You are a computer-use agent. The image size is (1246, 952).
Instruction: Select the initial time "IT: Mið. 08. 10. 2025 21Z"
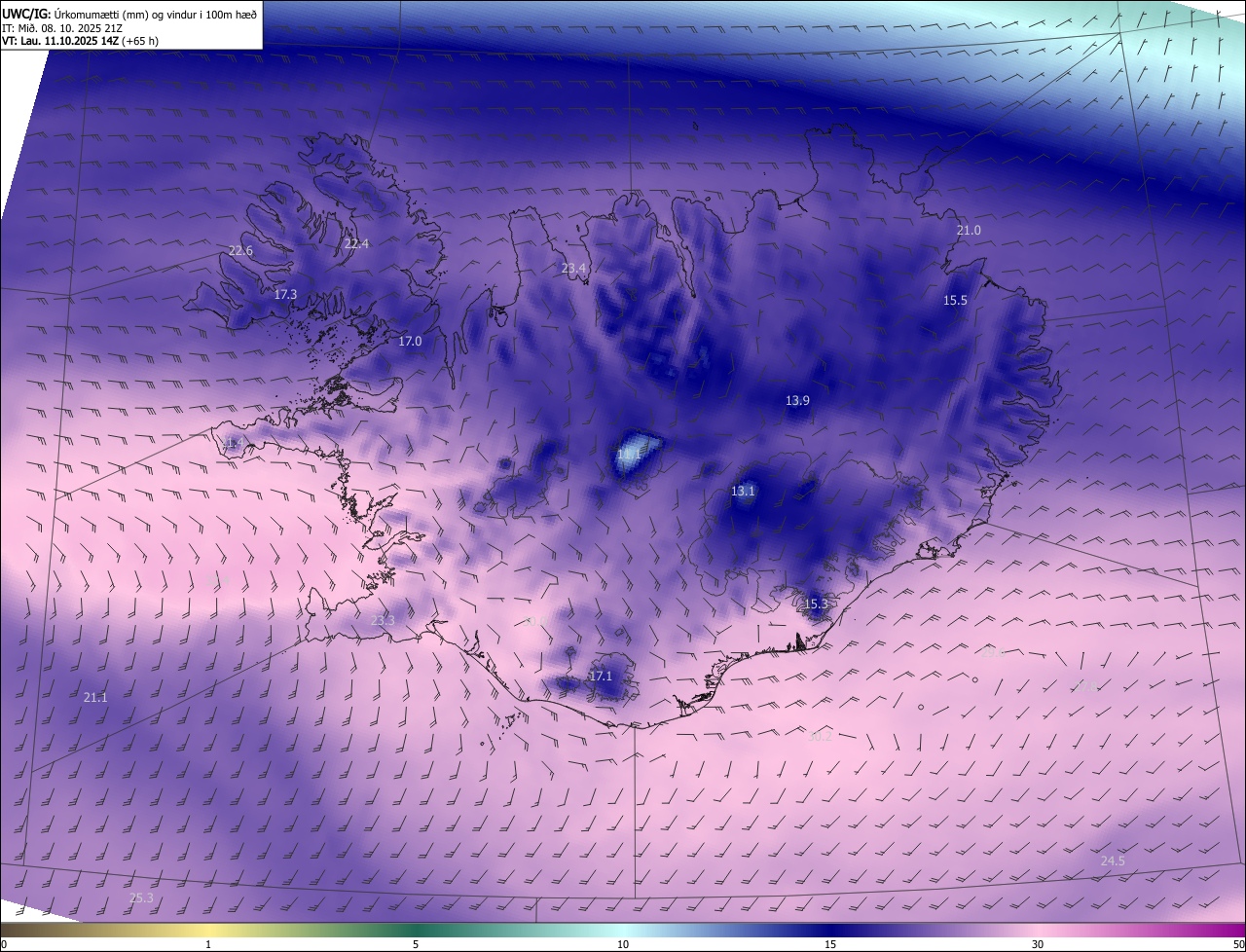[x=64, y=27]
